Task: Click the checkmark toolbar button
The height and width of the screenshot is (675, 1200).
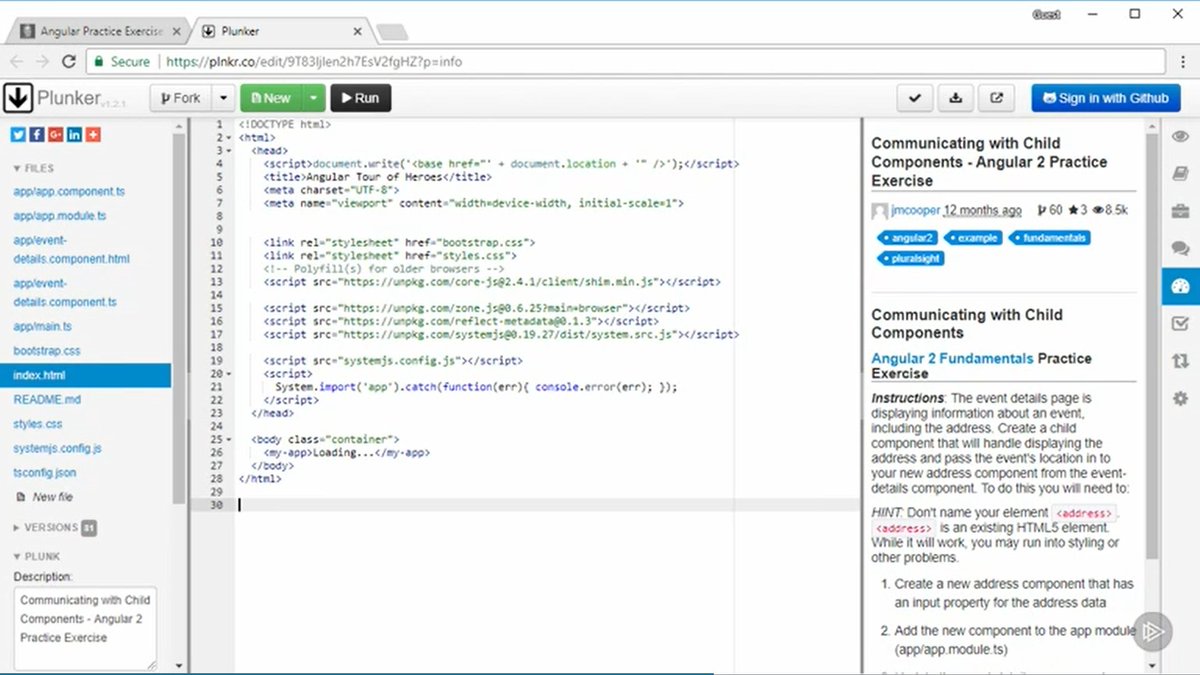Action: tap(915, 98)
